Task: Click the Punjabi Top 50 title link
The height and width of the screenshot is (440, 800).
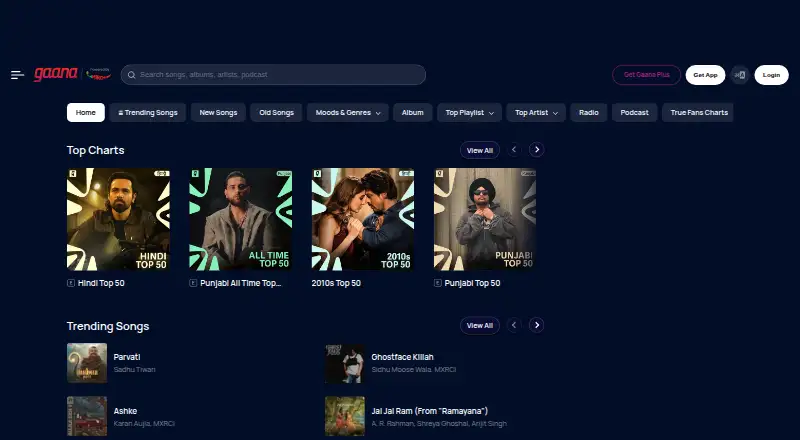Action: point(472,283)
